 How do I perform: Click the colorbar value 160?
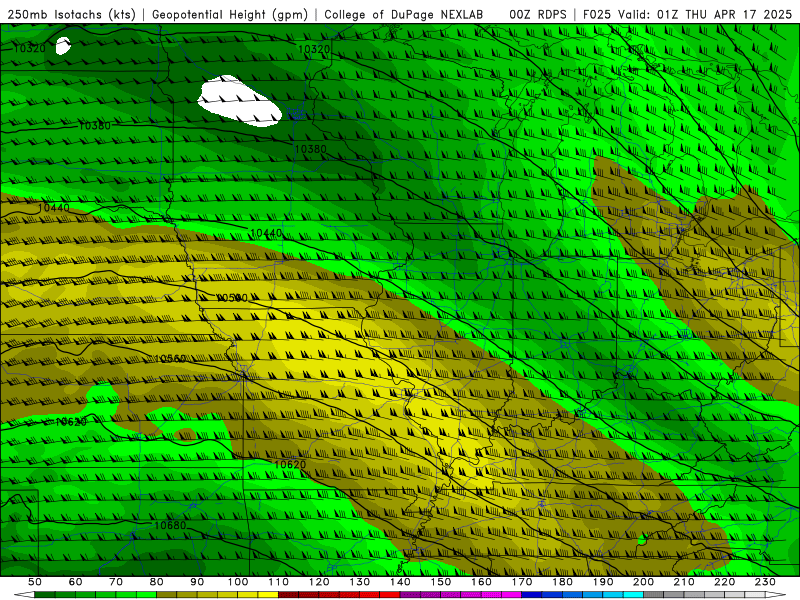pos(481,582)
